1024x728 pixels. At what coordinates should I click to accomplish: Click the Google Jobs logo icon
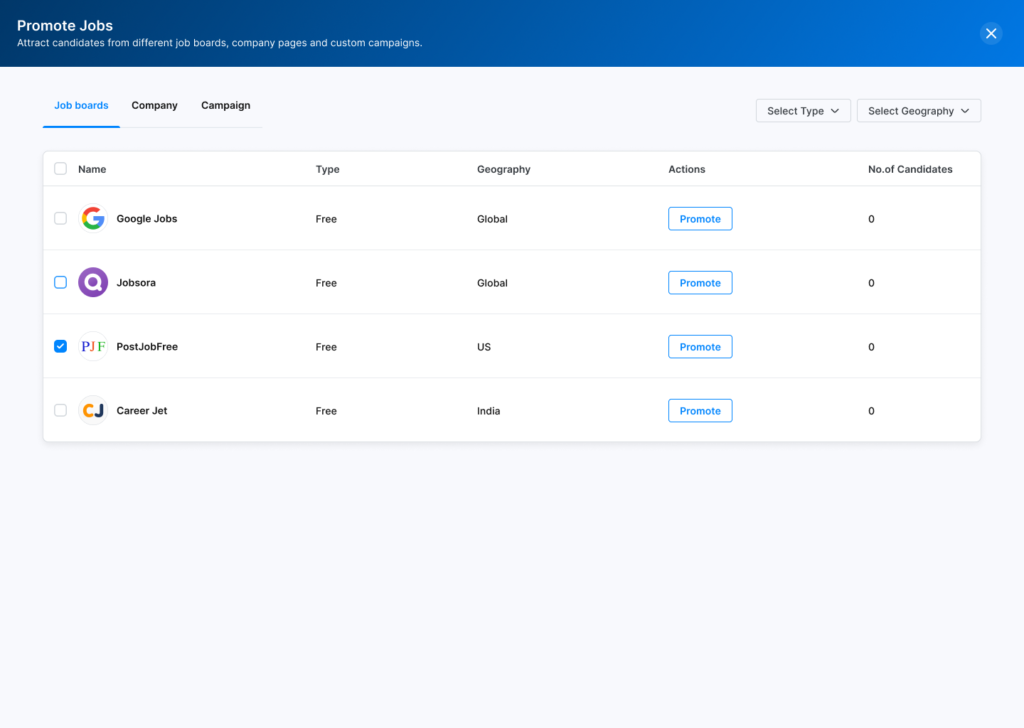point(92,218)
